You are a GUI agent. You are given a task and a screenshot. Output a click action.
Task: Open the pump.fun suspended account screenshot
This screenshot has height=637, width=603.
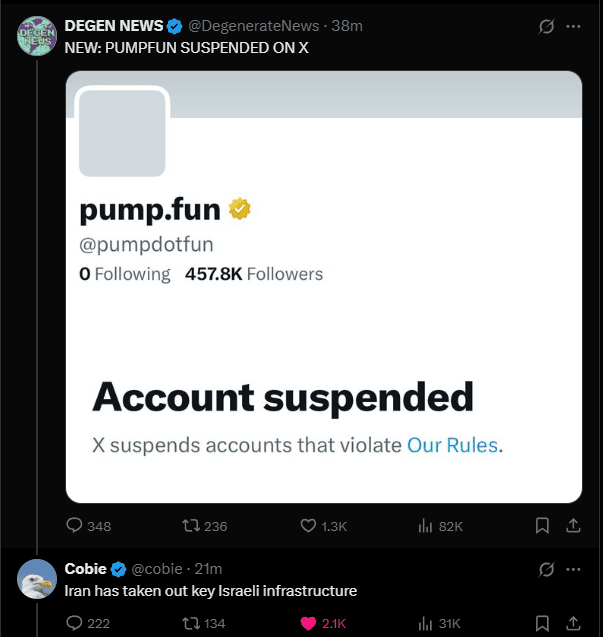323,286
